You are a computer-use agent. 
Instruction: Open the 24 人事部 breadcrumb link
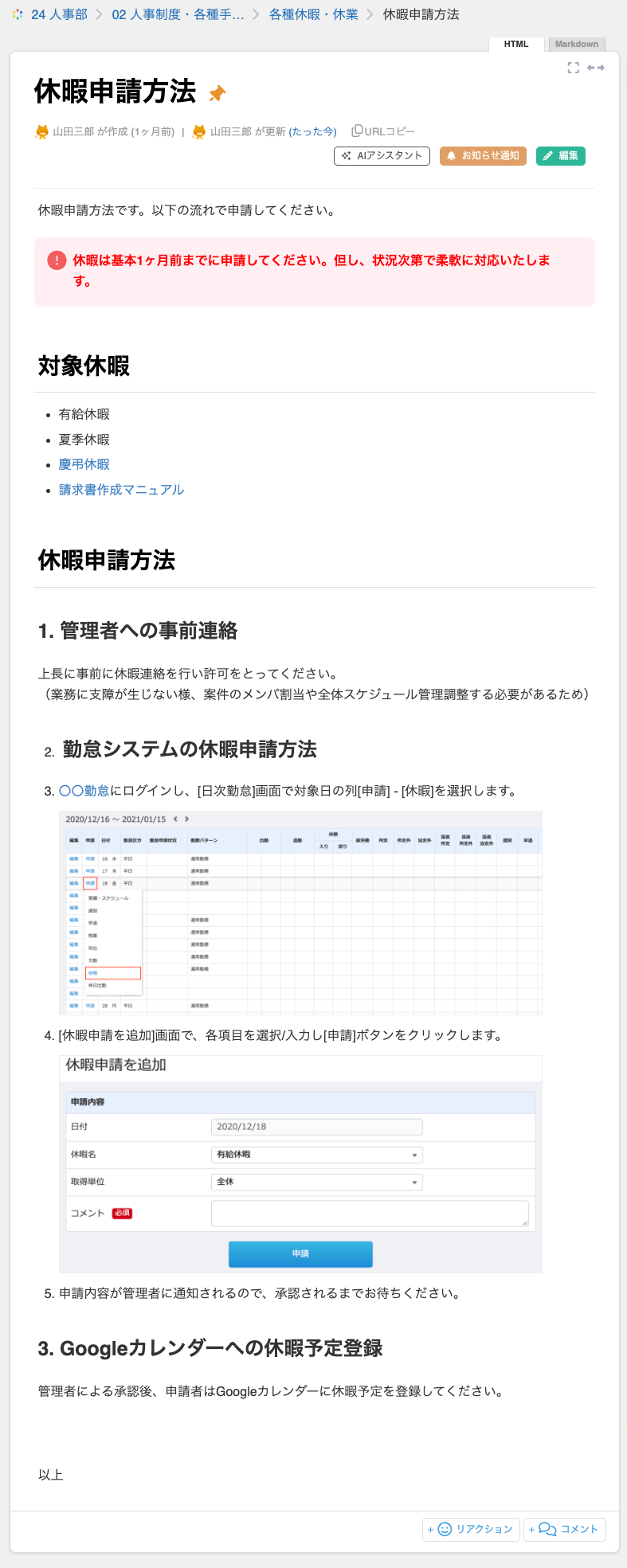(x=59, y=14)
